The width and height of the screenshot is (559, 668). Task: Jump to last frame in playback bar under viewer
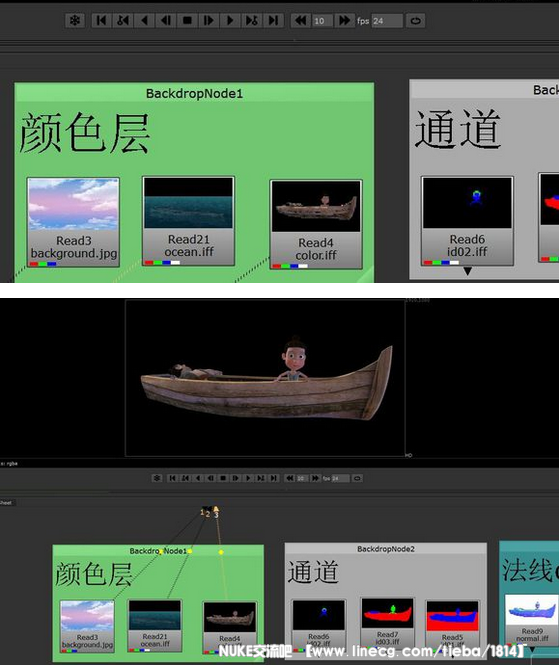click(x=274, y=478)
